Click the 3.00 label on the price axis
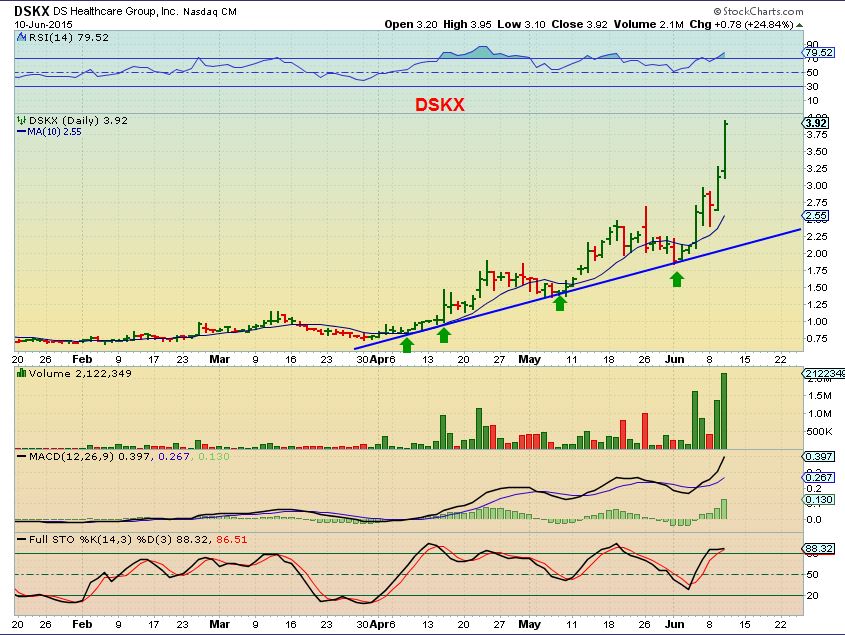Viewport: 845px width, 635px height. coord(816,185)
